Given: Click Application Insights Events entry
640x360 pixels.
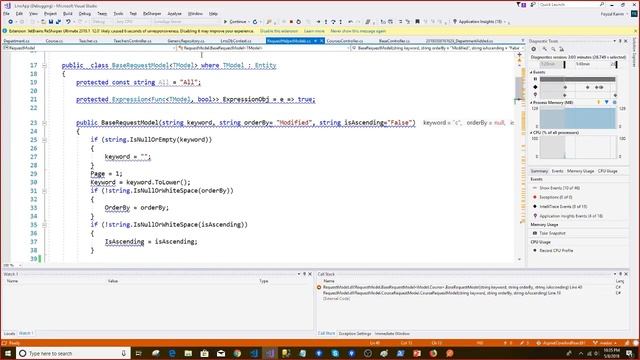Looking at the screenshot, I should pos(567,216).
